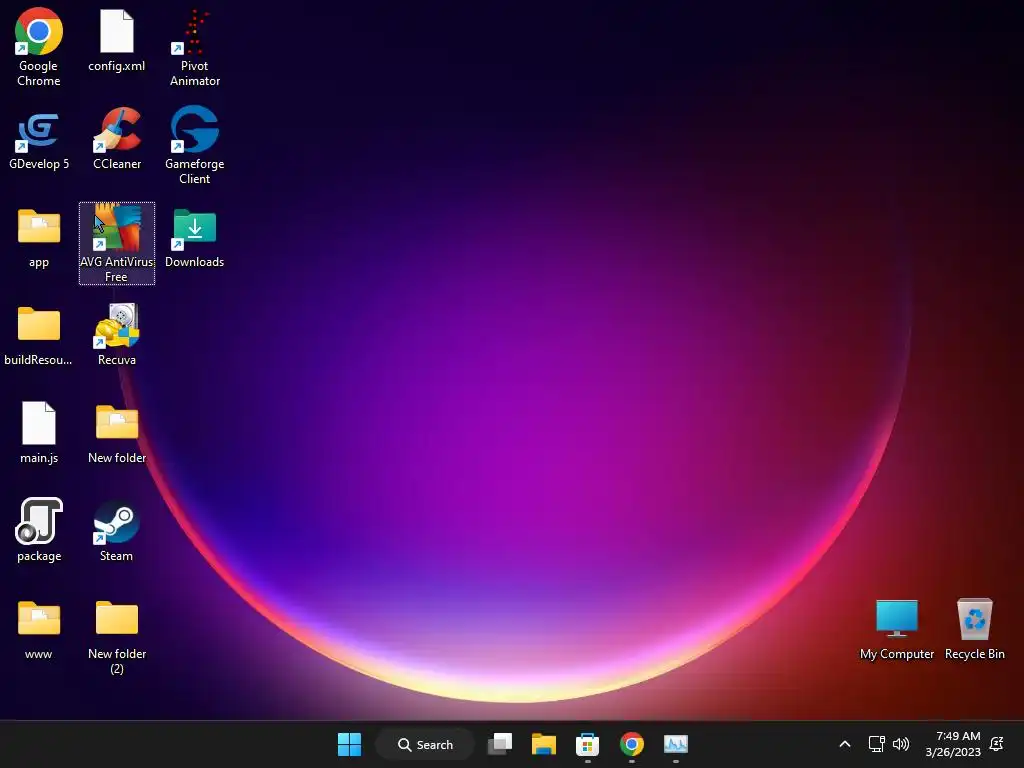Open File Explorer from taskbar

[543, 744]
